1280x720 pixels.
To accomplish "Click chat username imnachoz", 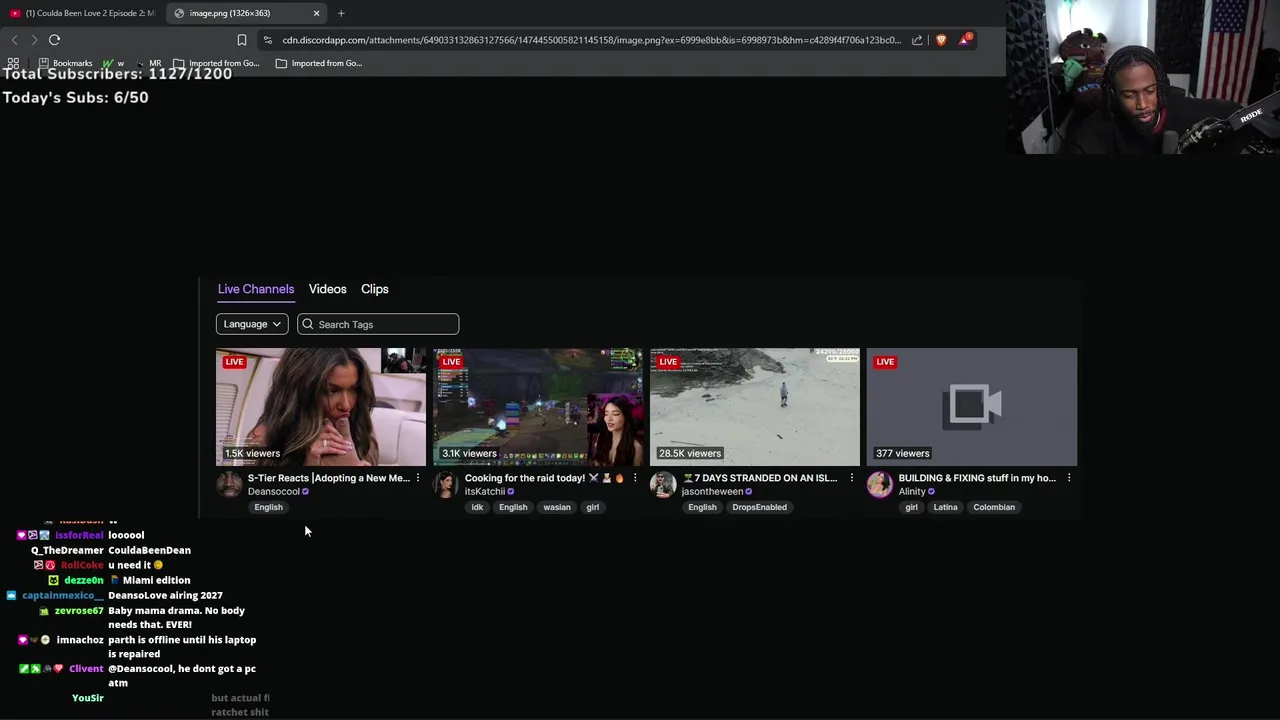I will coord(80,640).
